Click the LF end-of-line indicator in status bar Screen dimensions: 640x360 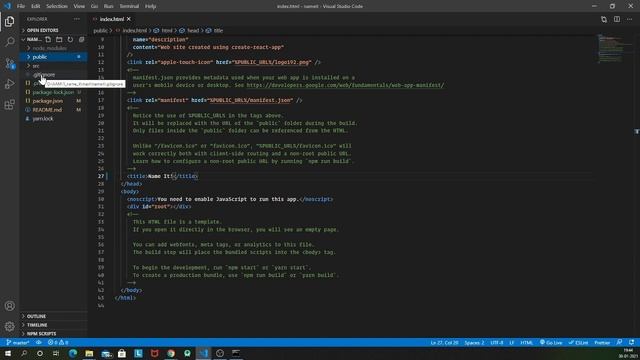click(x=511, y=342)
